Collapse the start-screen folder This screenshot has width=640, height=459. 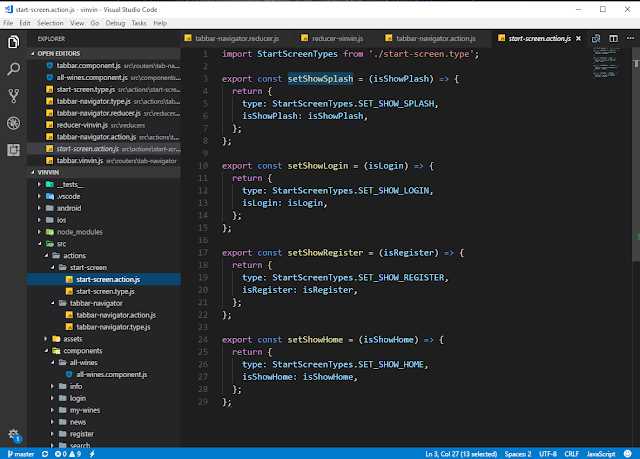pyautogui.click(x=104, y=267)
